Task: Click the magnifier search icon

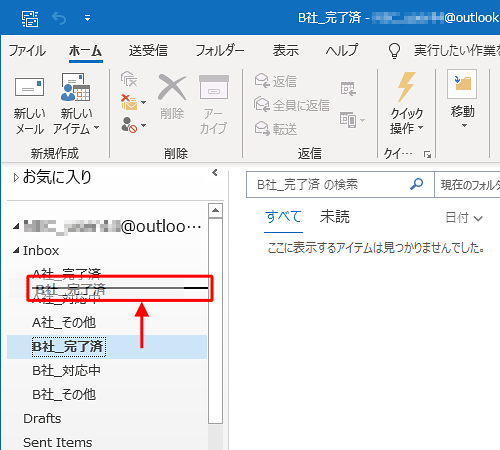Action: pyautogui.click(x=417, y=184)
